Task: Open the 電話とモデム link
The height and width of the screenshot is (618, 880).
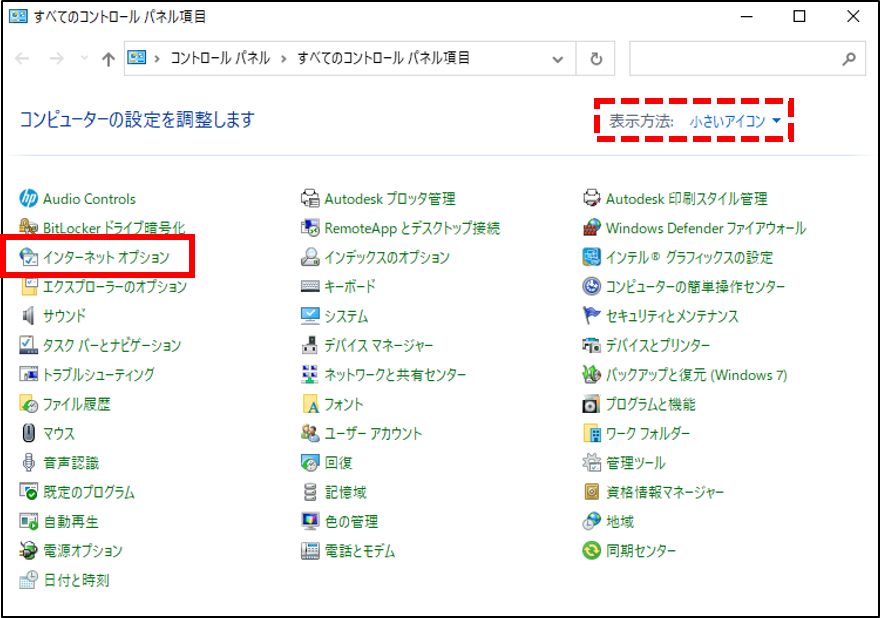Action: [360, 551]
